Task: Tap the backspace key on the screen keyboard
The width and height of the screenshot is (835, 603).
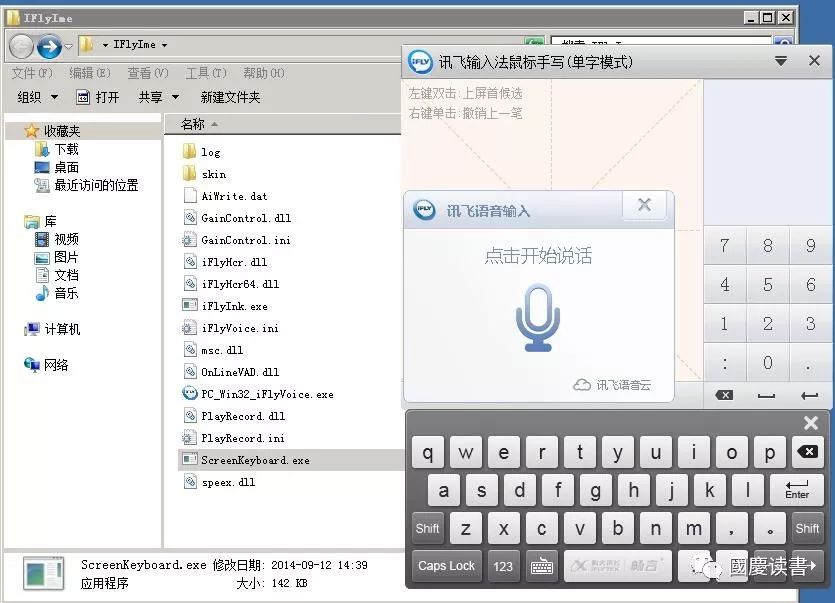Action: click(808, 452)
